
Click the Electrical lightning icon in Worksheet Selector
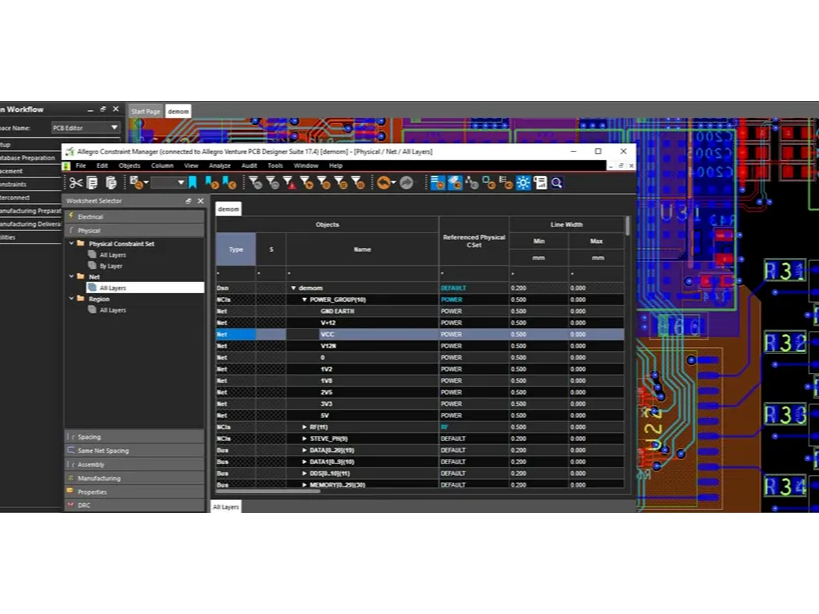(x=70, y=216)
